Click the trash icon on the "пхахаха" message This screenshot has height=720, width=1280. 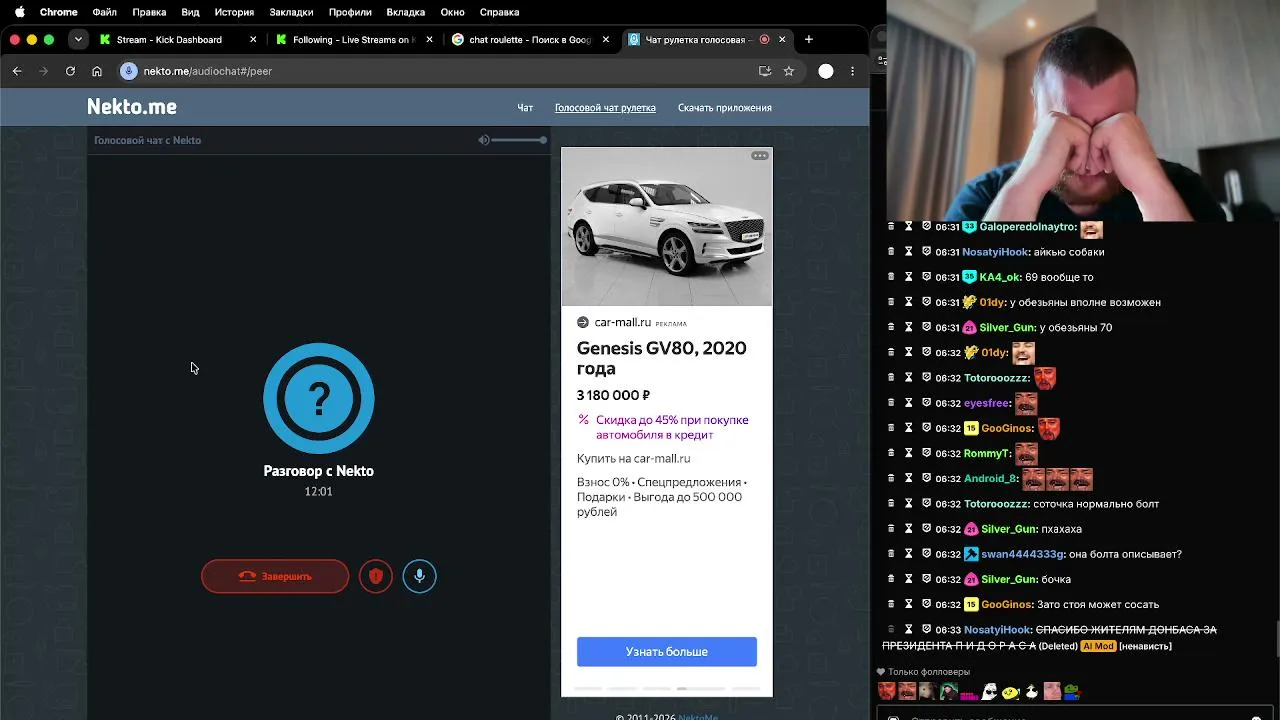[891, 529]
